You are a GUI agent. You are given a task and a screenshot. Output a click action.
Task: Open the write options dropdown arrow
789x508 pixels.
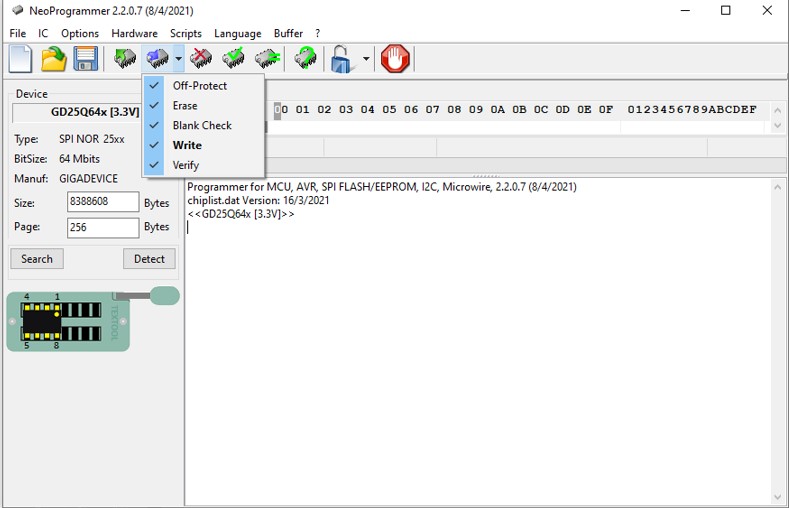tap(179, 59)
